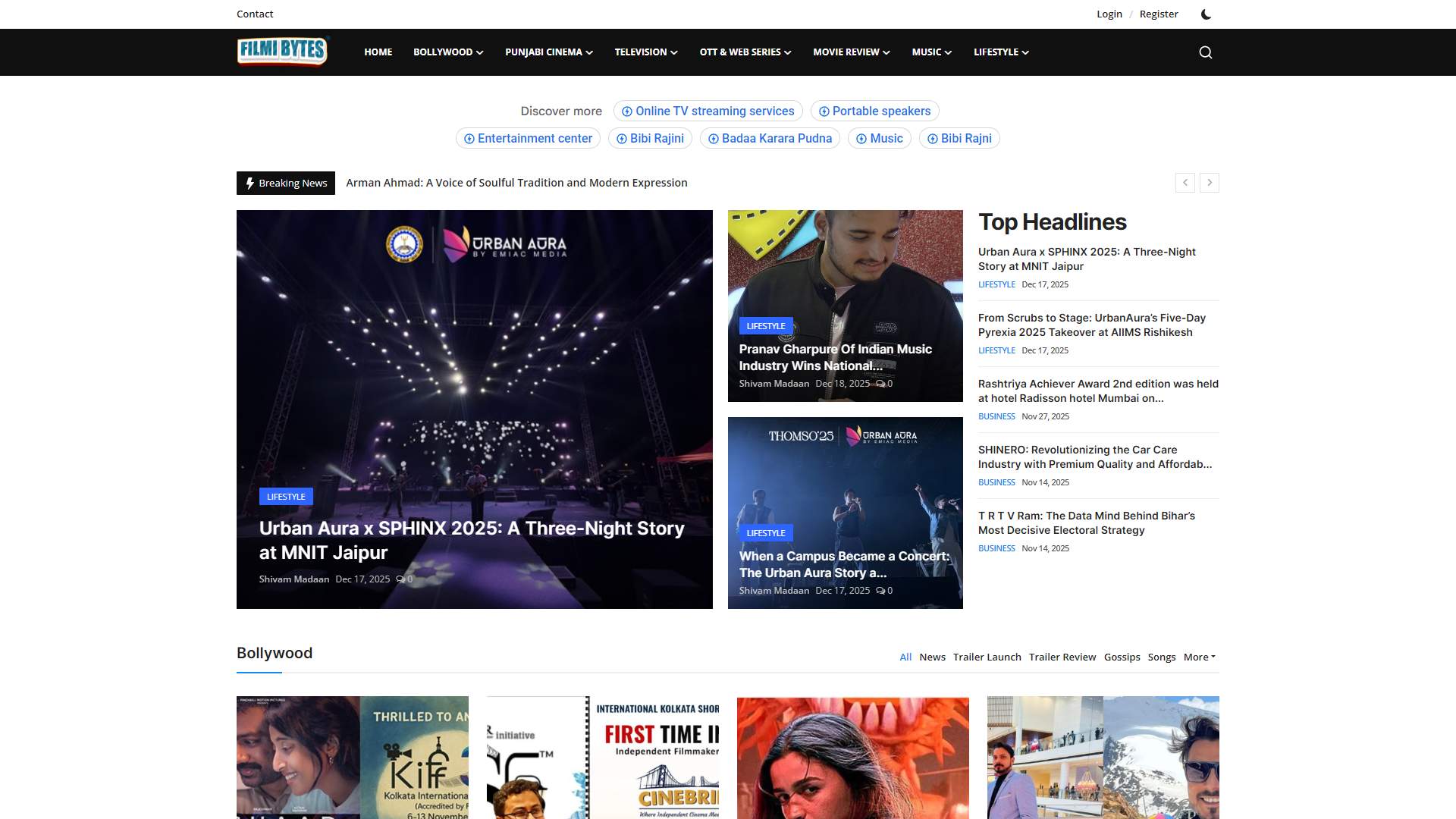Click the Filmi Bytes logo
The width and height of the screenshot is (1456, 819).
[282, 52]
